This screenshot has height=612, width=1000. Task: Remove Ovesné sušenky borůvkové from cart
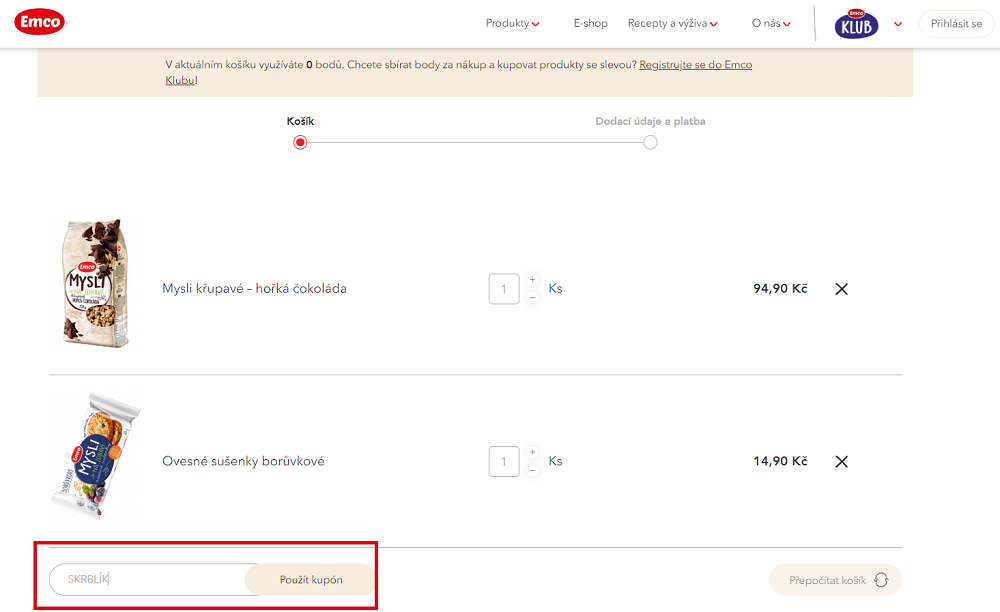coord(841,462)
